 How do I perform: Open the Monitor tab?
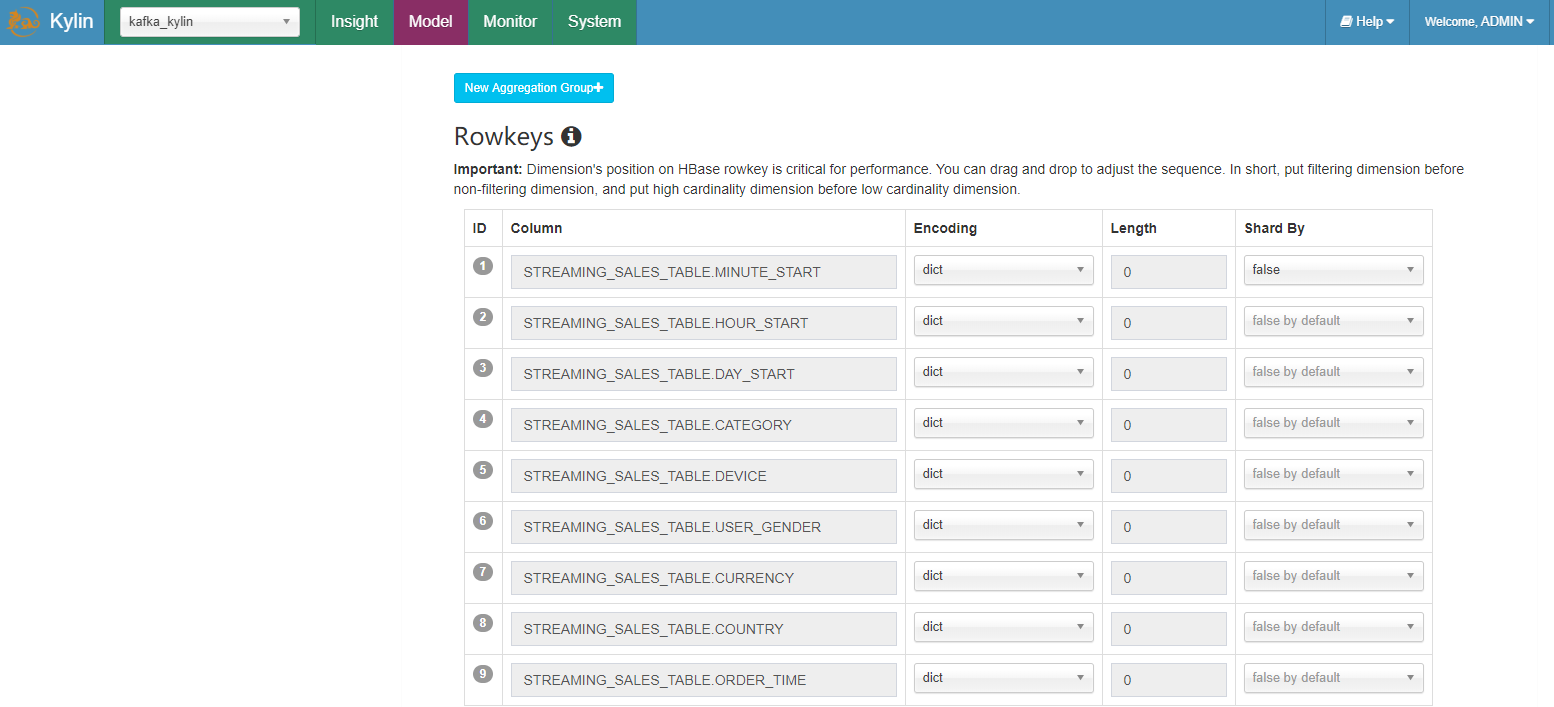[510, 22]
